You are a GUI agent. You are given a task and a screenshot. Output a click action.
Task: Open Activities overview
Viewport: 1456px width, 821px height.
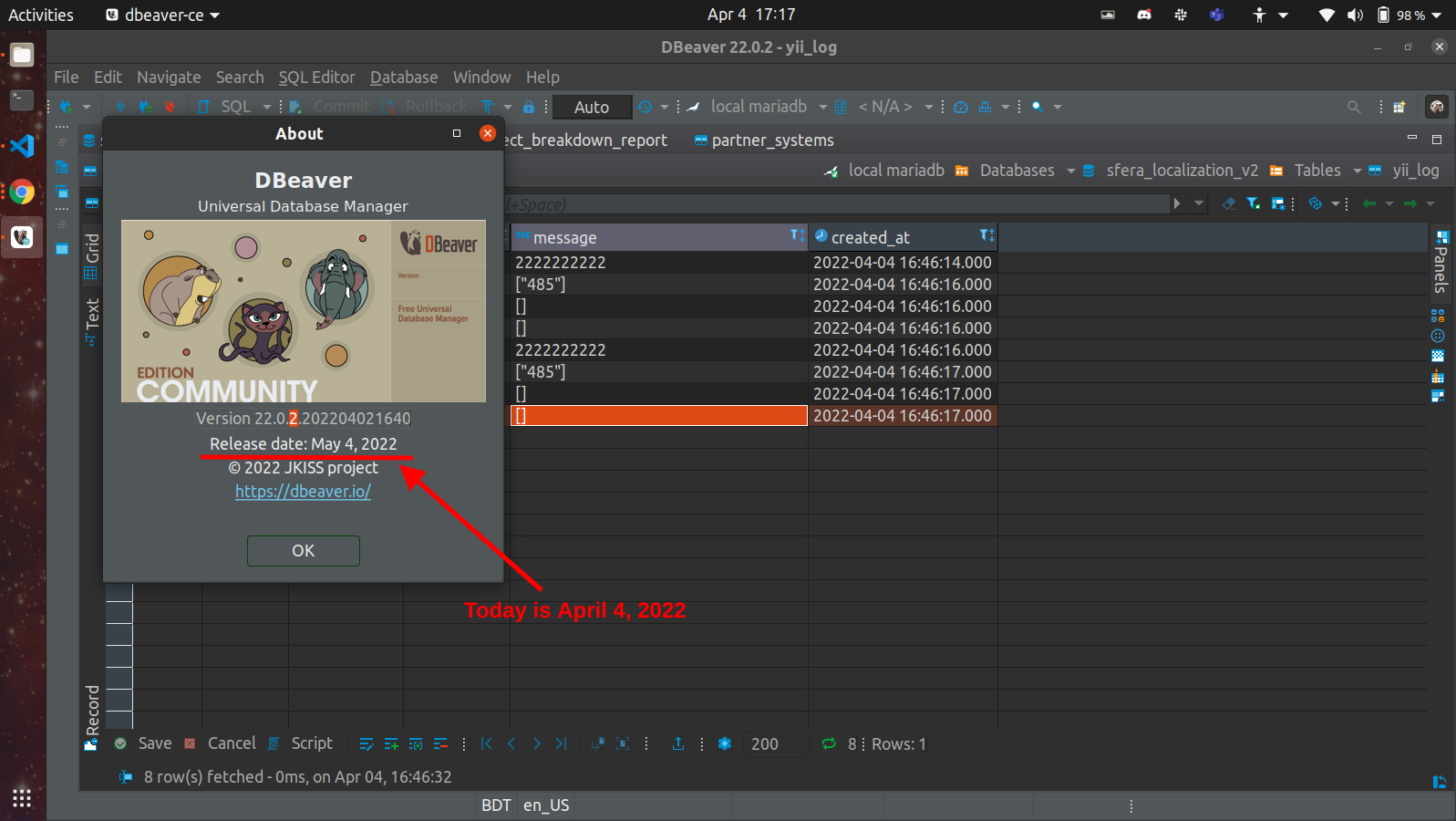41,15
